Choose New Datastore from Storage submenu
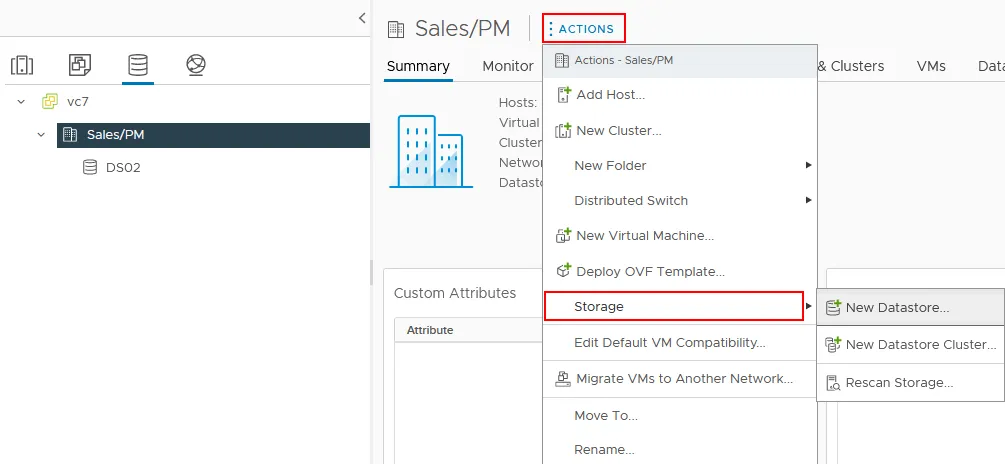This screenshot has width=1005, height=464. [897, 308]
